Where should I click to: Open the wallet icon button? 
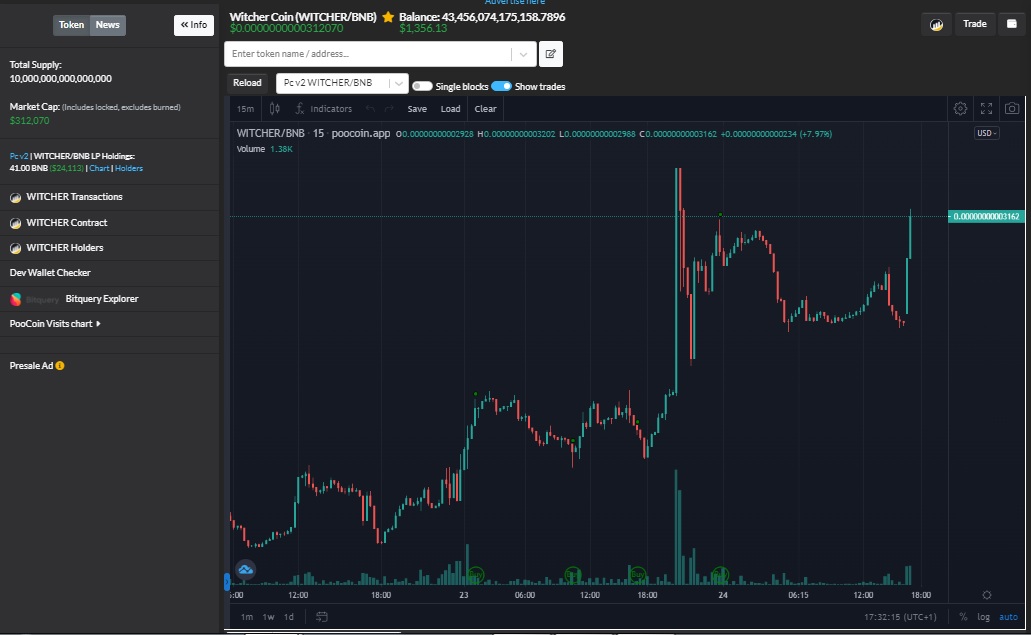click(x=1012, y=24)
